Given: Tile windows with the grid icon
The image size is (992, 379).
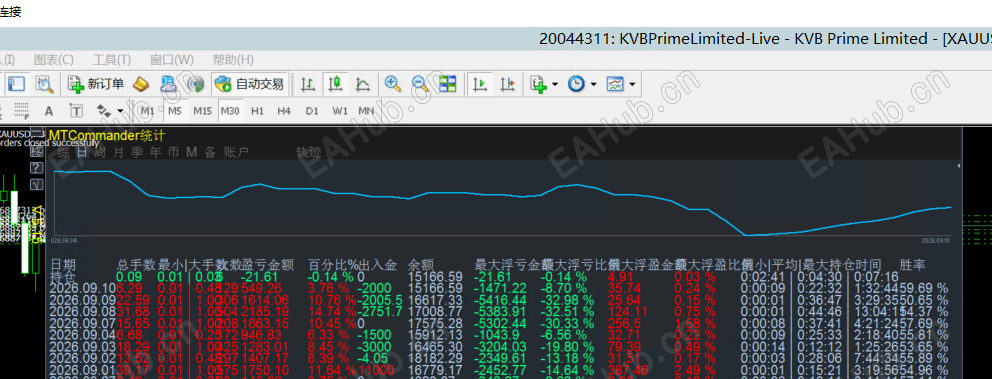Looking at the screenshot, I should pos(448,84).
